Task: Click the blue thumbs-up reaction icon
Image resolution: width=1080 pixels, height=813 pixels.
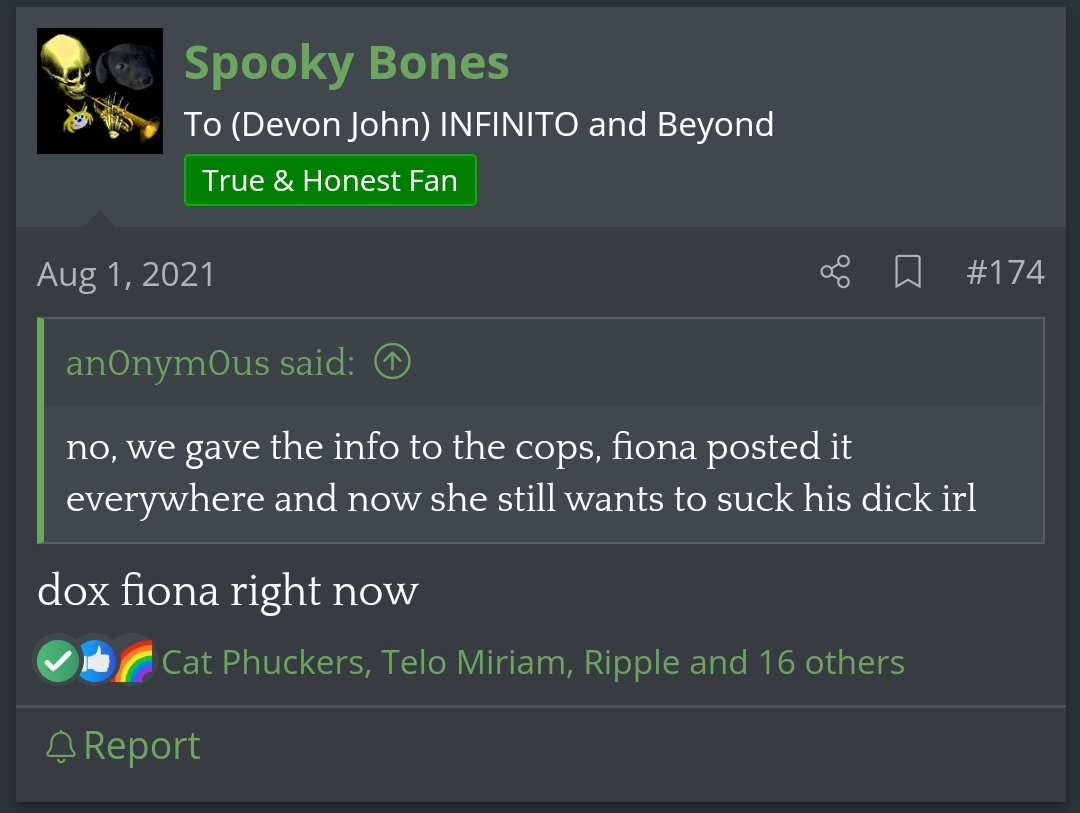Action: (97, 661)
